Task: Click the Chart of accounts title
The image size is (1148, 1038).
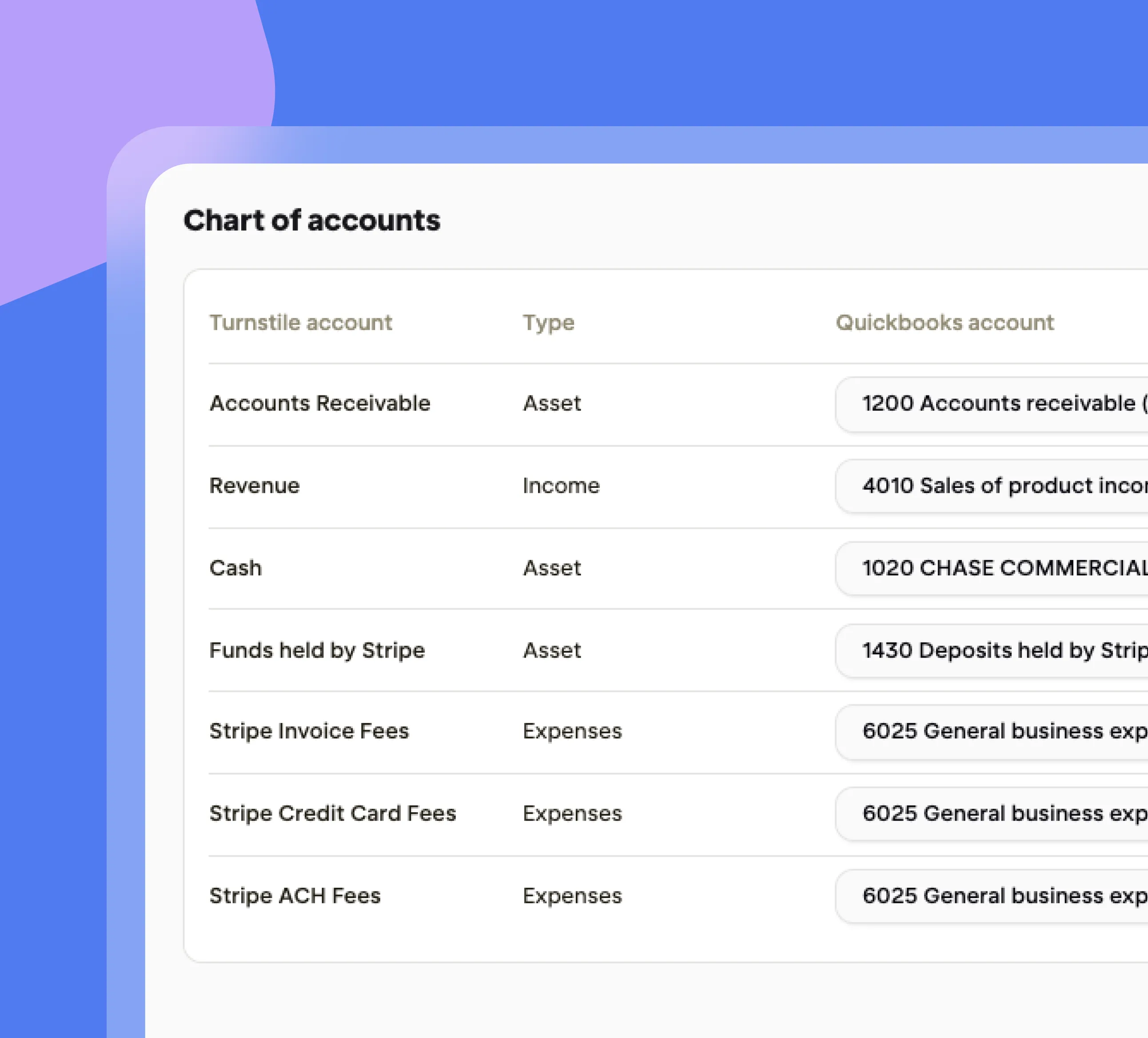Action: tap(312, 221)
